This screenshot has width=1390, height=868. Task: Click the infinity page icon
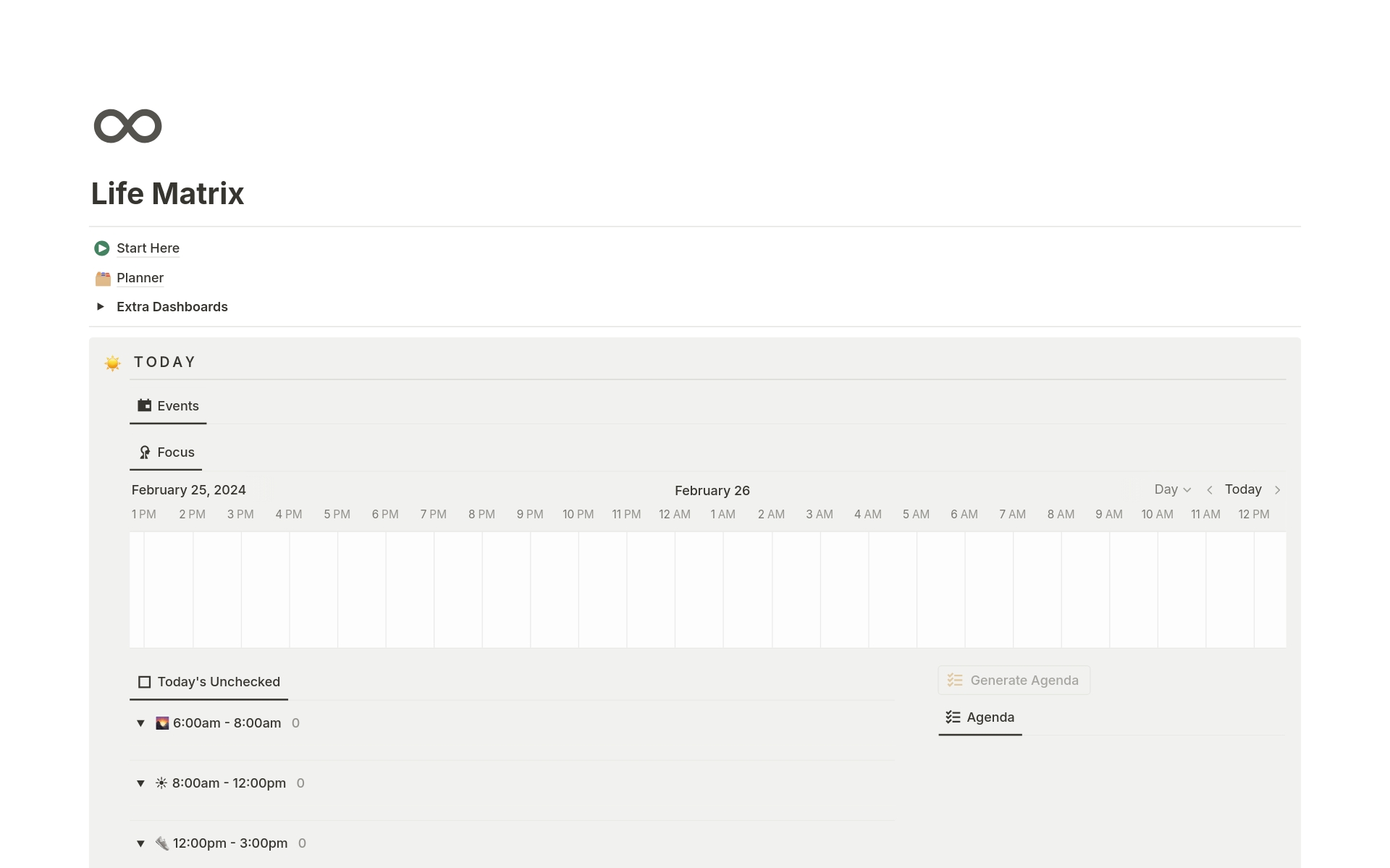point(127,126)
